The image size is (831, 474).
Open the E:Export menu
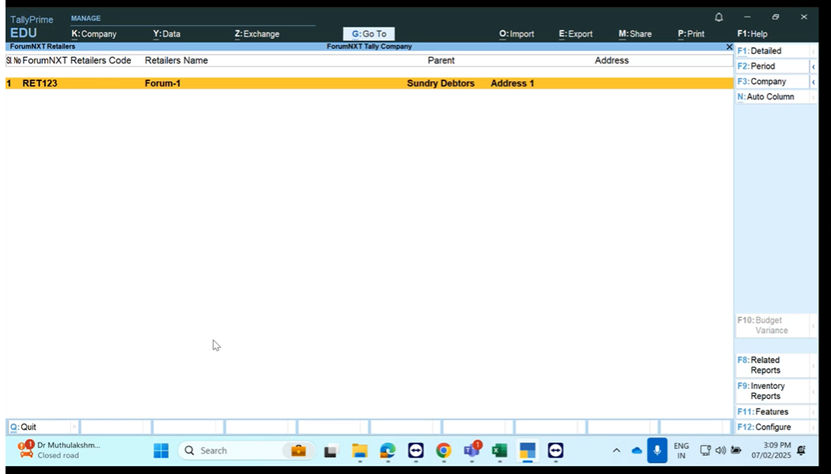click(576, 34)
